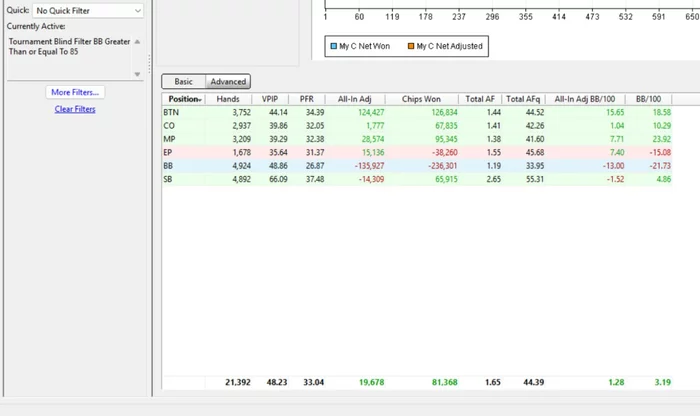
Task: Select the MP position row
Action: pos(417,139)
